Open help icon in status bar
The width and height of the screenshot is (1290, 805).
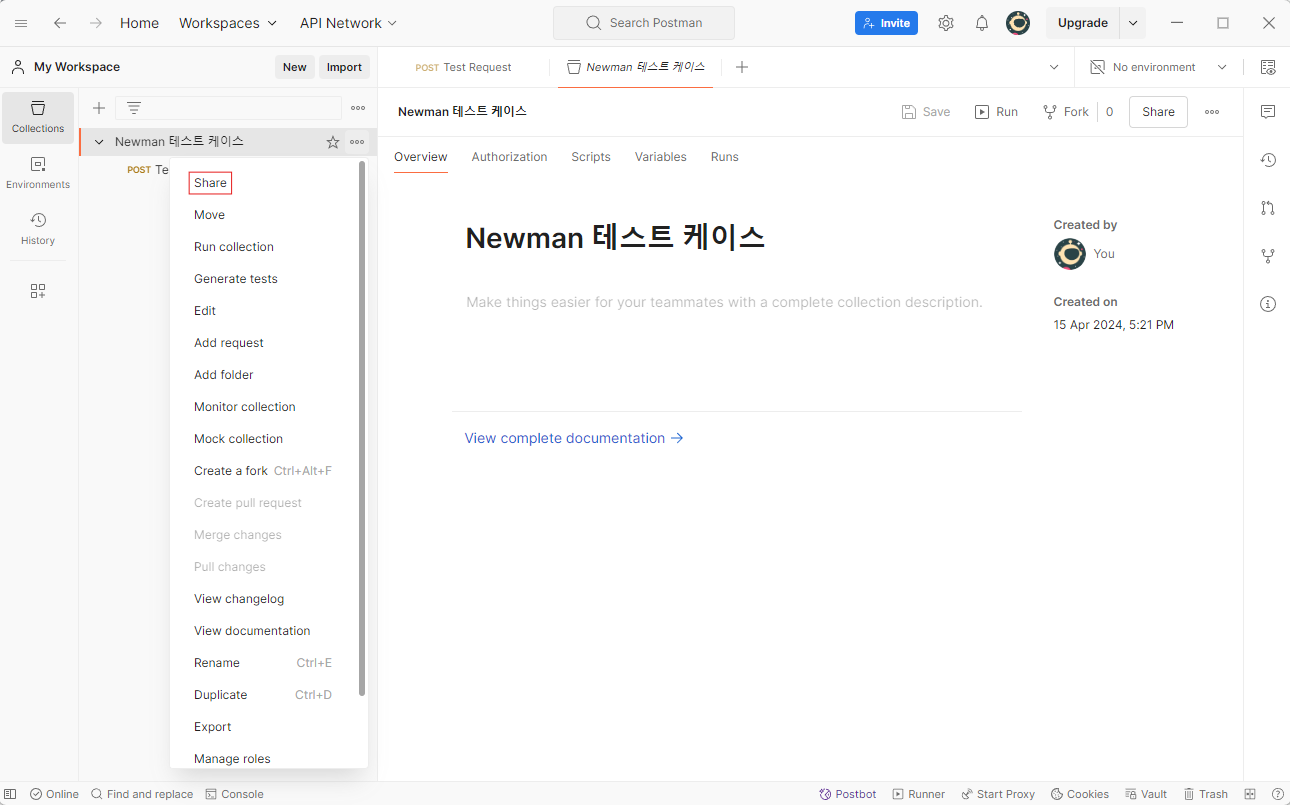1277,794
